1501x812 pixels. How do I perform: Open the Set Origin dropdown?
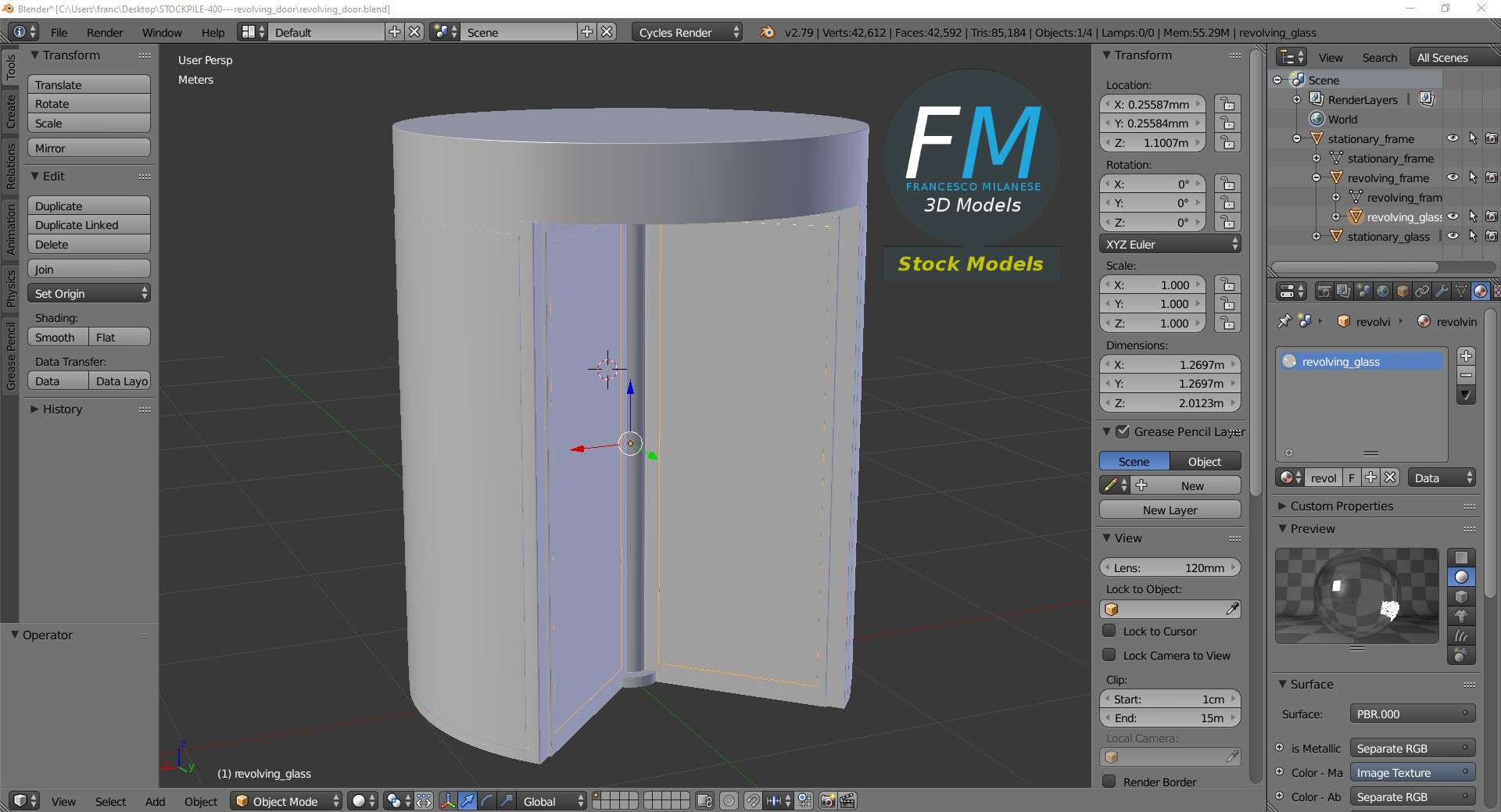89,293
